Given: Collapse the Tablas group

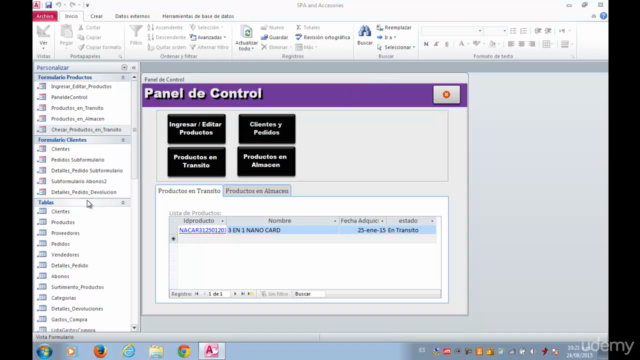Looking at the screenshot, I should (x=123, y=202).
